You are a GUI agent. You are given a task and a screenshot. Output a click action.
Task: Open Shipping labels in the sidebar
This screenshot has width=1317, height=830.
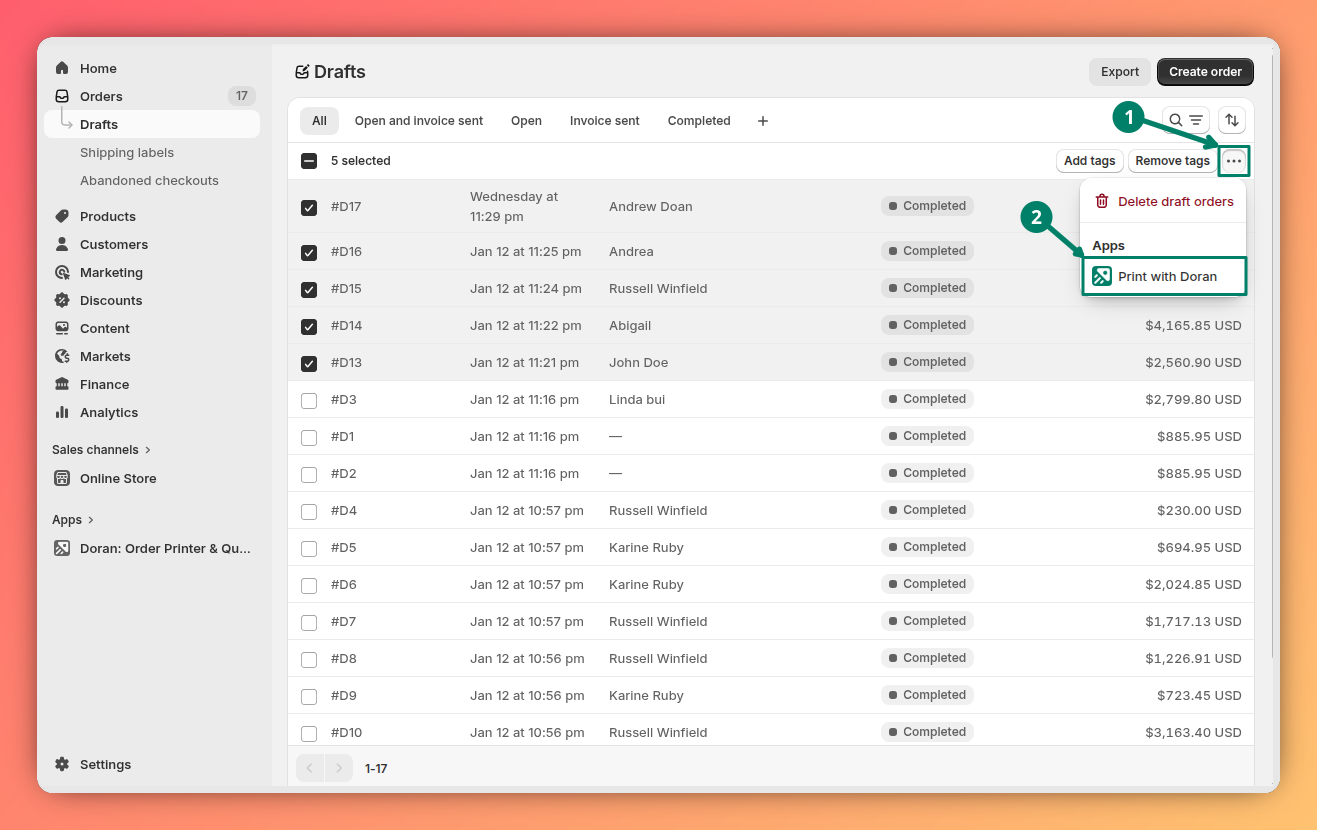pos(127,152)
